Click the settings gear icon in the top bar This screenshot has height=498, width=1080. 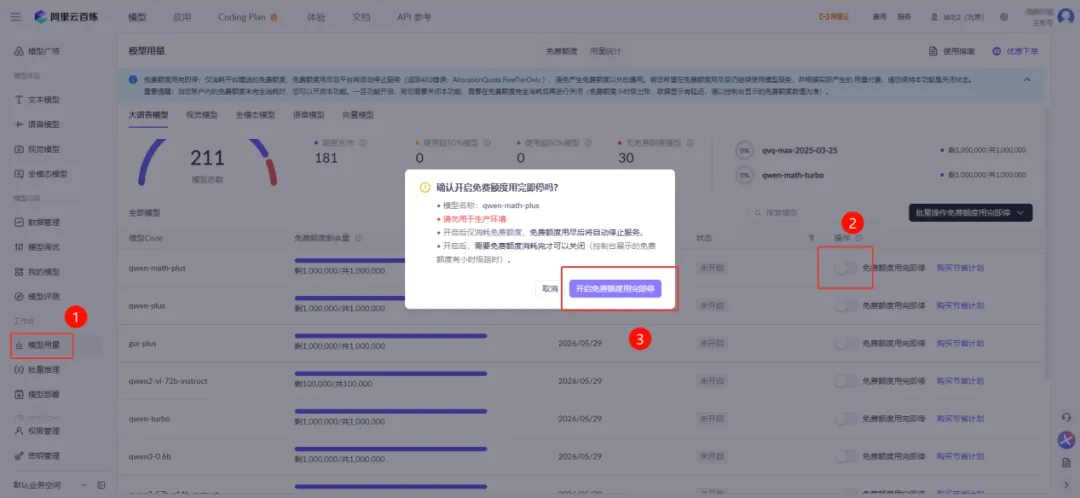(x=1004, y=17)
